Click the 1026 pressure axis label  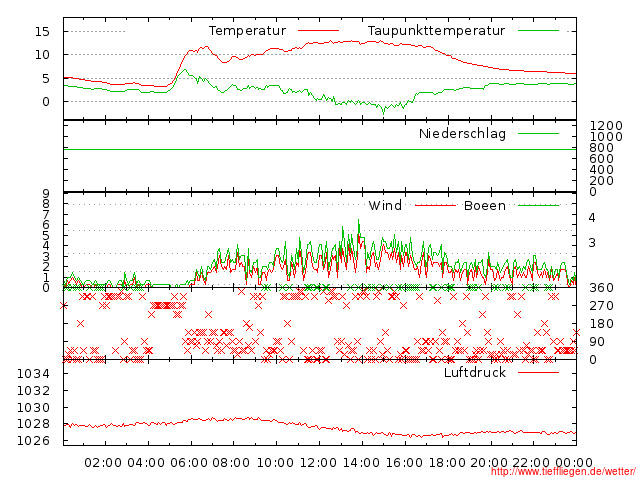33,441
